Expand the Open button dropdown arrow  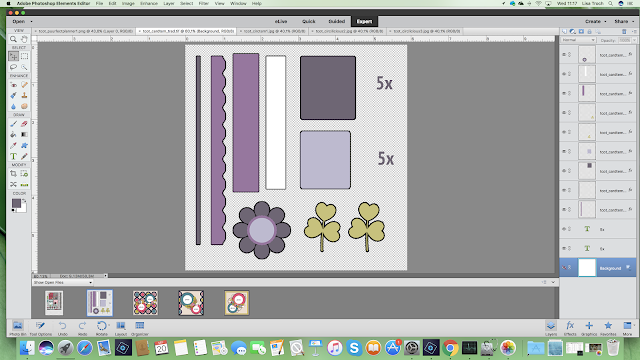[x=31, y=22]
